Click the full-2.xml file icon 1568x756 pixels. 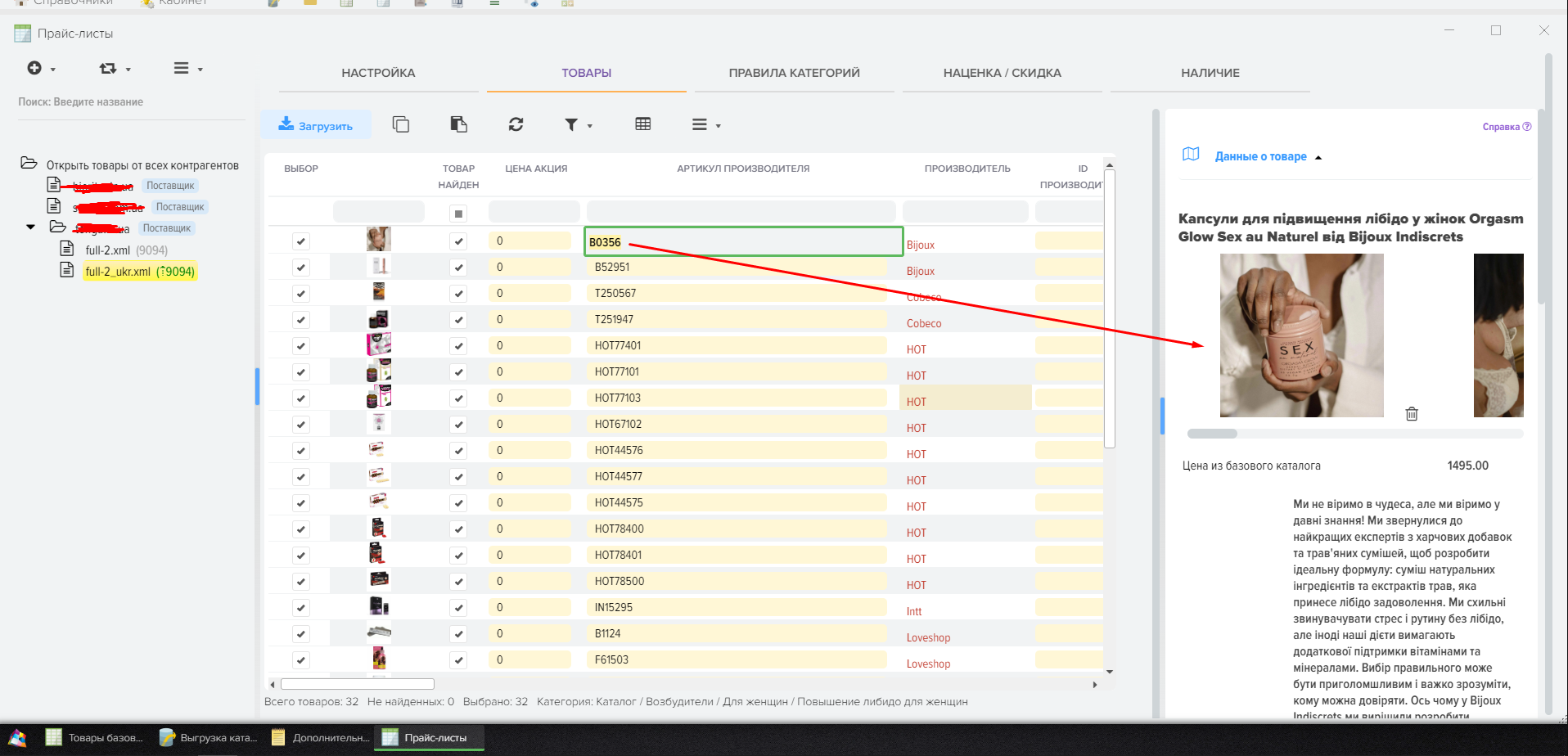(x=67, y=249)
